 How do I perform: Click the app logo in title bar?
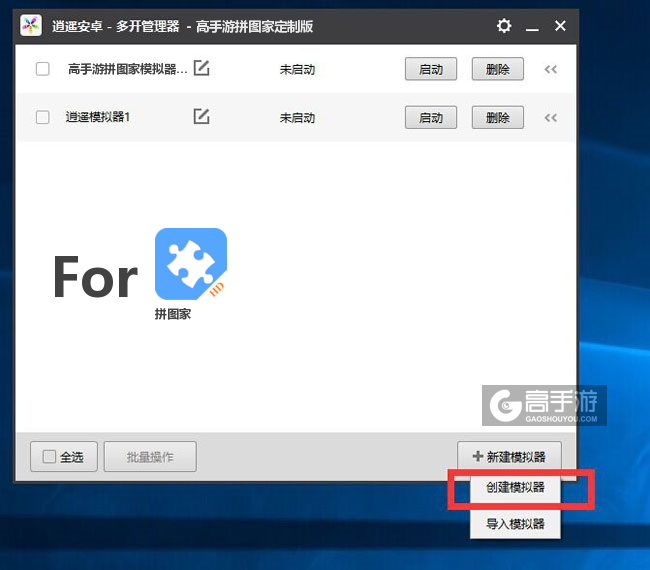[x=31, y=25]
